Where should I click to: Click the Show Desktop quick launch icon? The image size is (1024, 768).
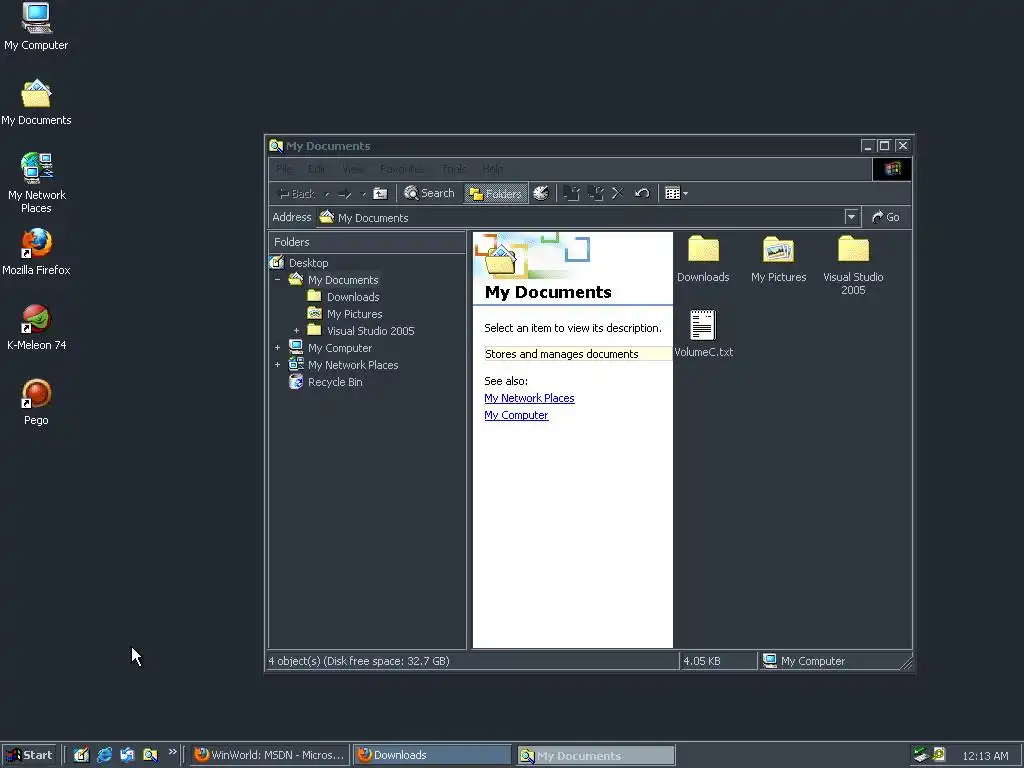81,755
